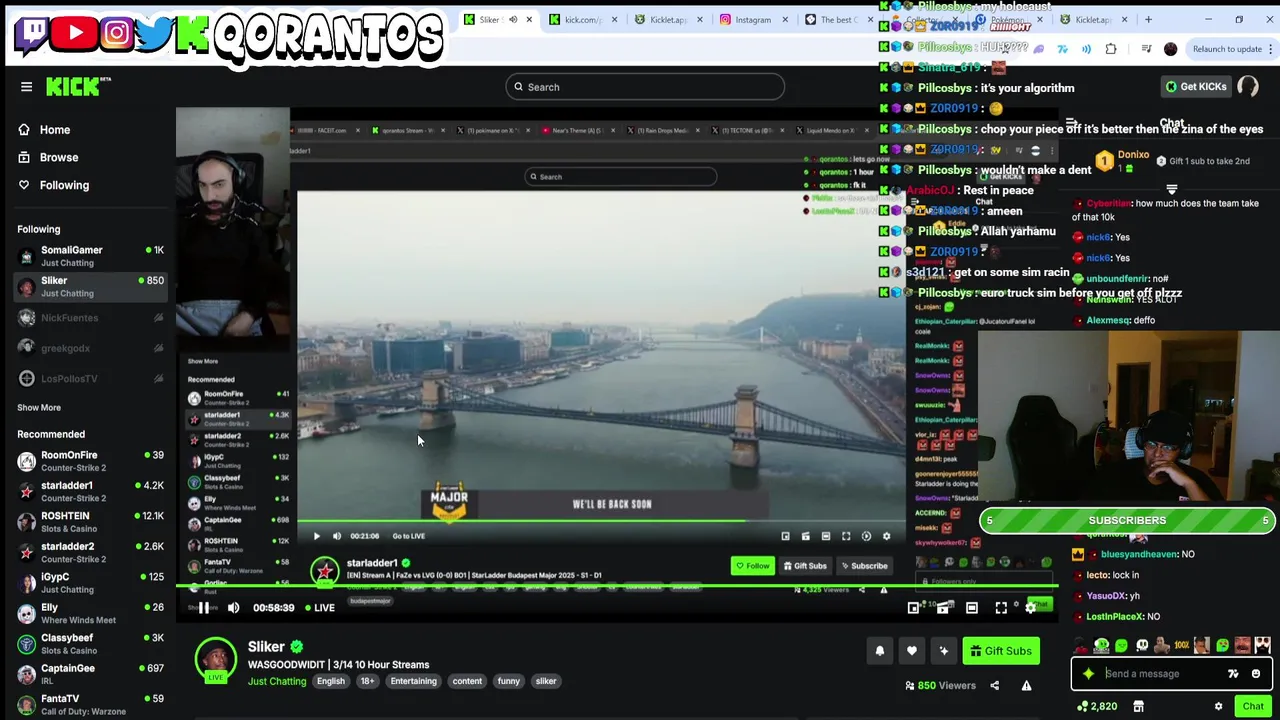This screenshot has width=1280, height=720.
Task: Open FantaTV Warzone channel
Action: (x=90, y=704)
